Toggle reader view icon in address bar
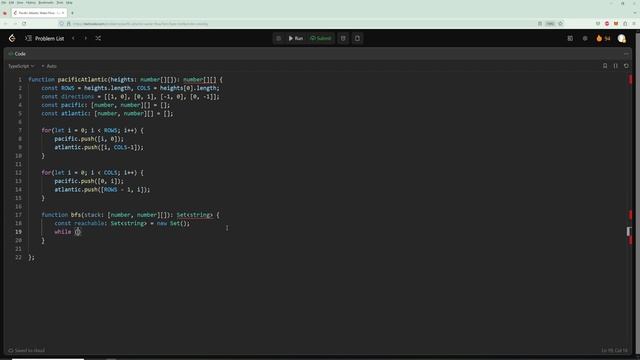 (x=540, y=24)
